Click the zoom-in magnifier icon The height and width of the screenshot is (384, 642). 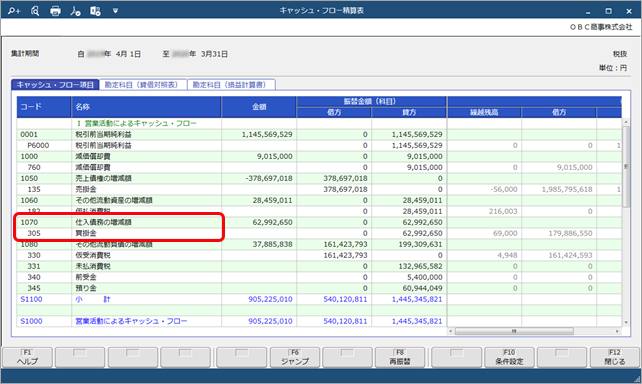[x=14, y=11]
